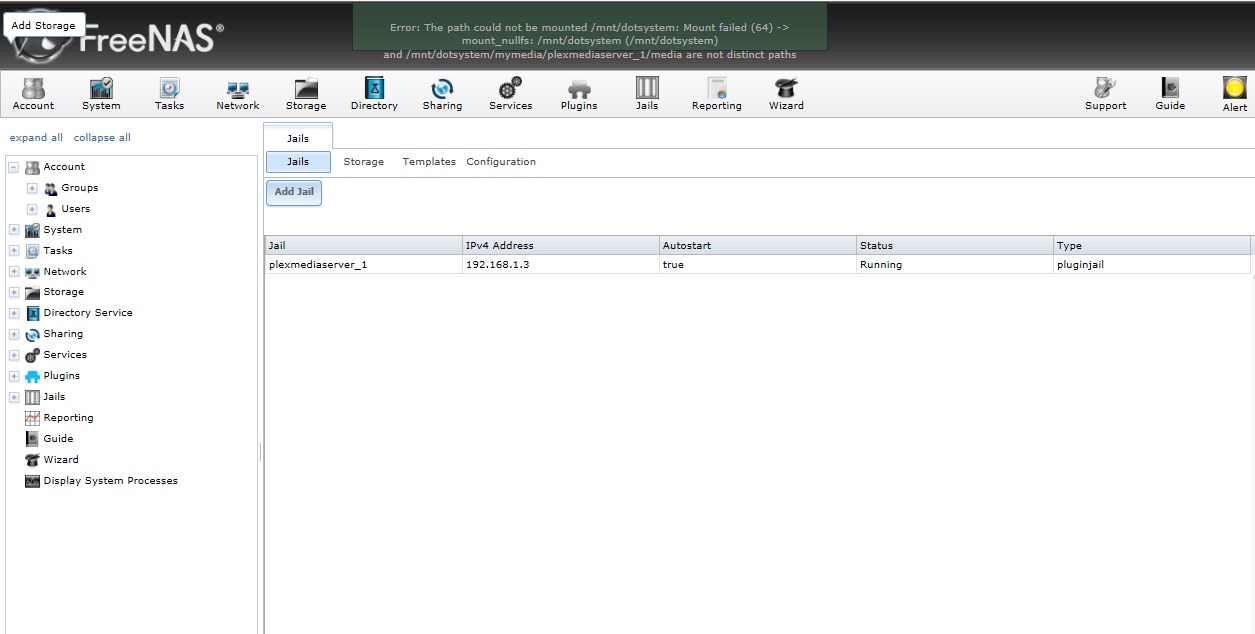Collapse the Account tree node
Image resolution: width=1255 pixels, height=634 pixels.
point(14,167)
